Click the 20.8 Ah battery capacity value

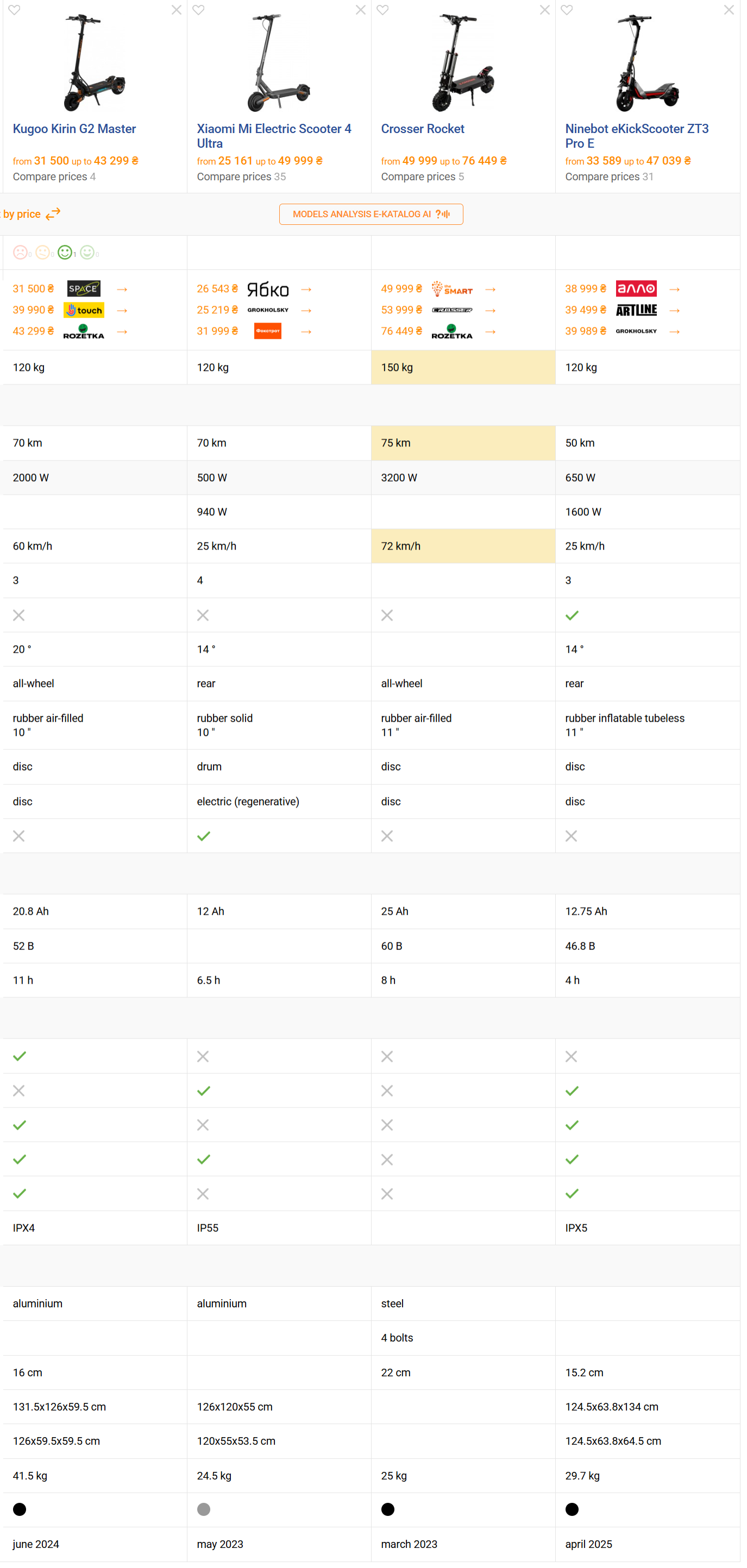[x=30, y=911]
